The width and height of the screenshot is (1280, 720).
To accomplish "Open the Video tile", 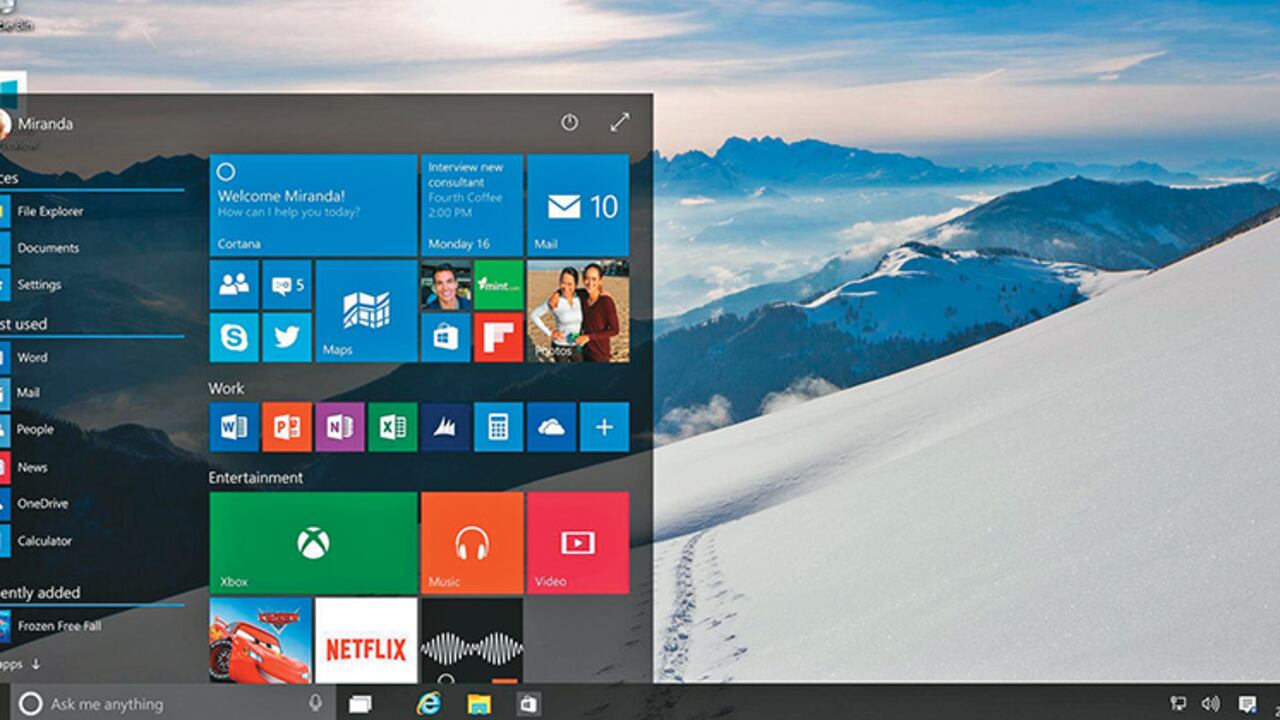I will tap(578, 543).
